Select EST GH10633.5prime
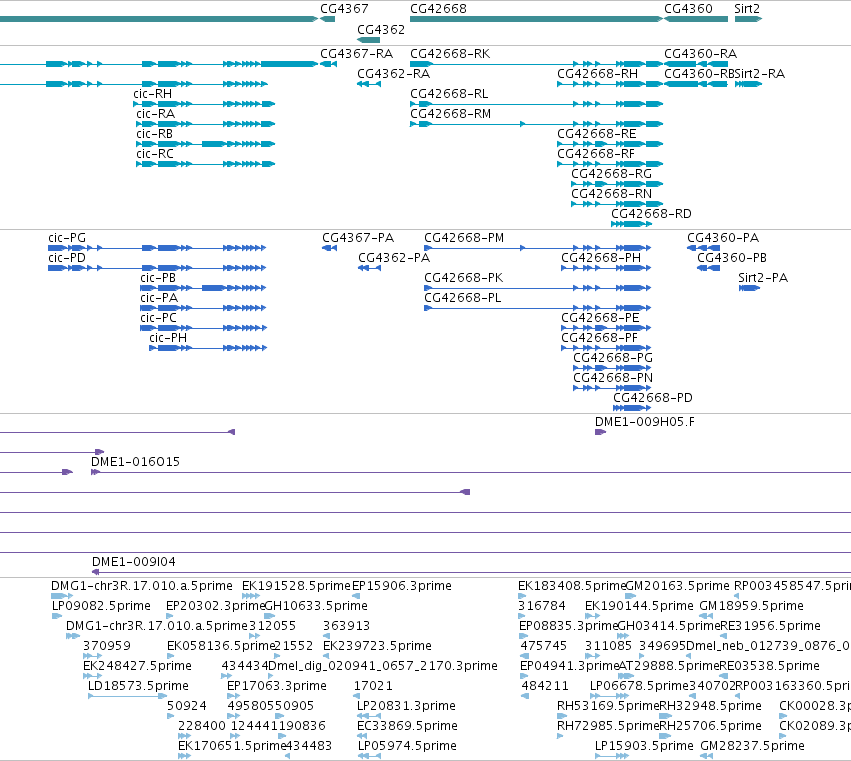The height and width of the screenshot is (761, 851). [x=316, y=606]
